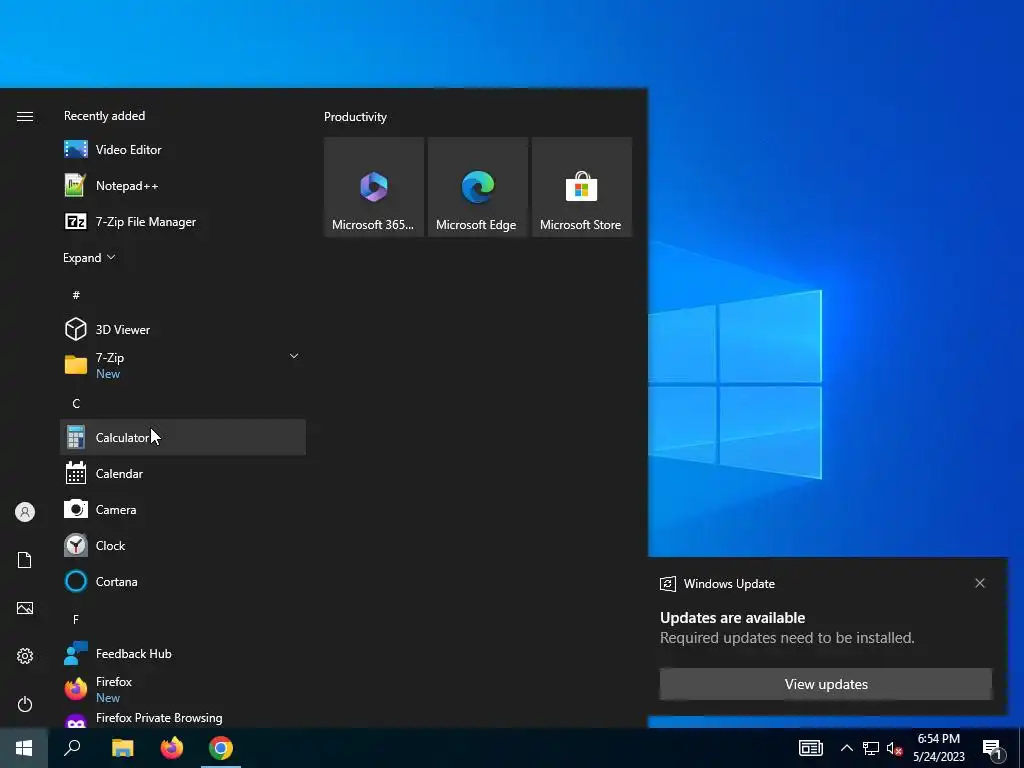This screenshot has height=768, width=1024.
Task: Launch Cortana
Action: pyautogui.click(x=183, y=581)
